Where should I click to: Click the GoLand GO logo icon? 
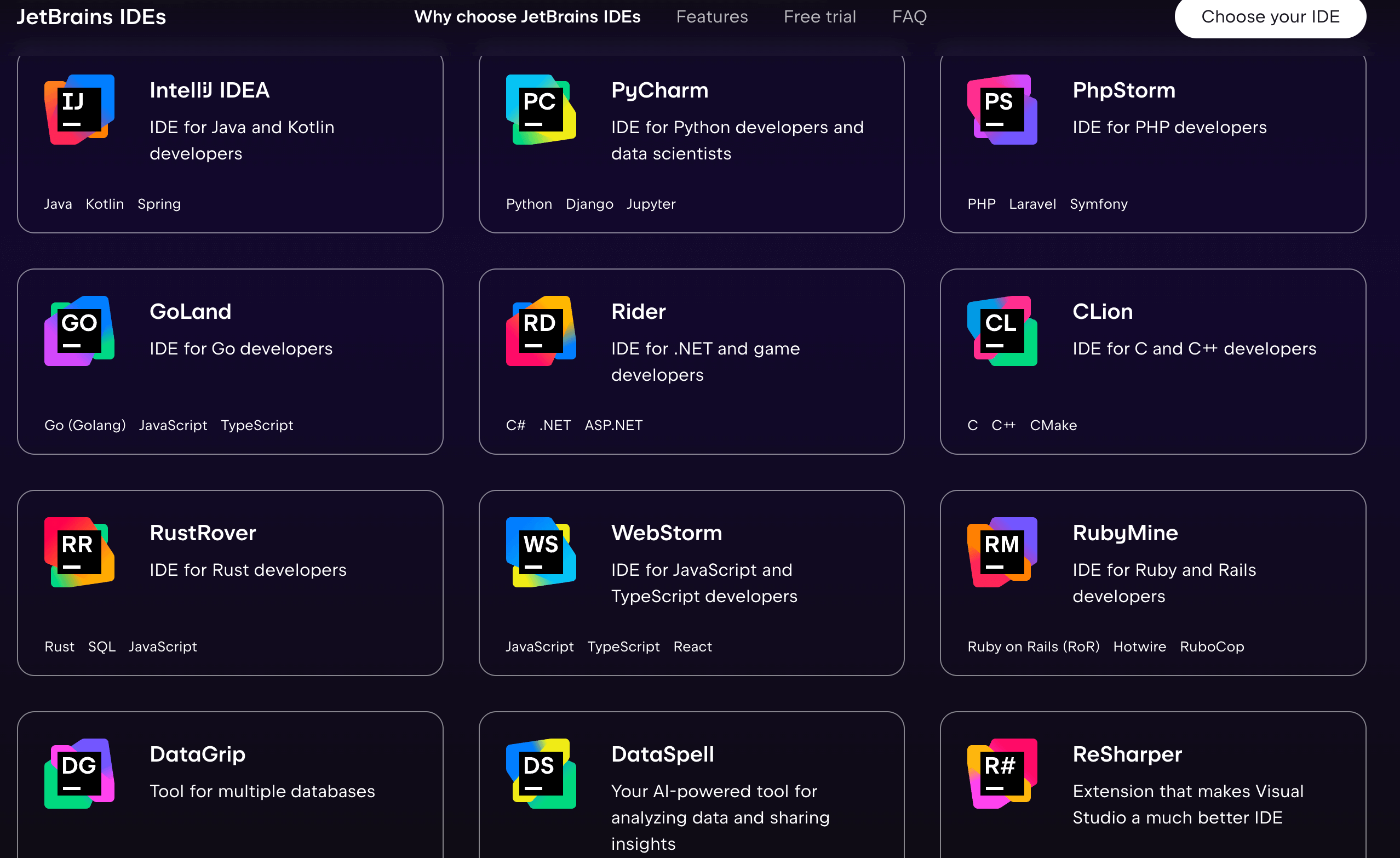click(x=79, y=331)
